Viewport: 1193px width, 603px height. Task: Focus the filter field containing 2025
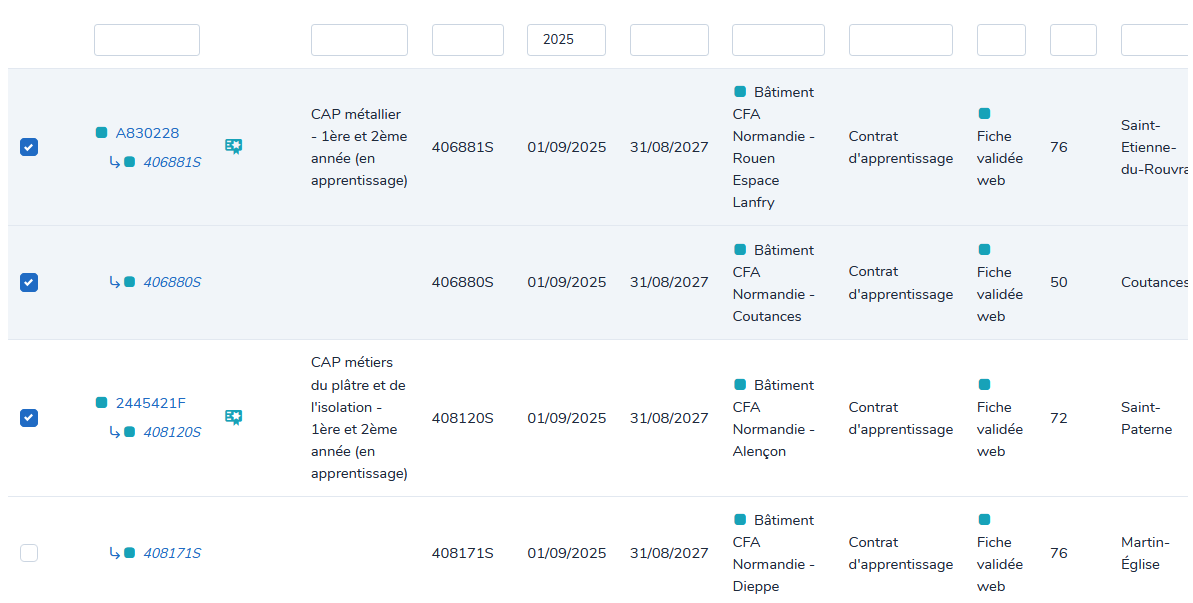point(566,40)
